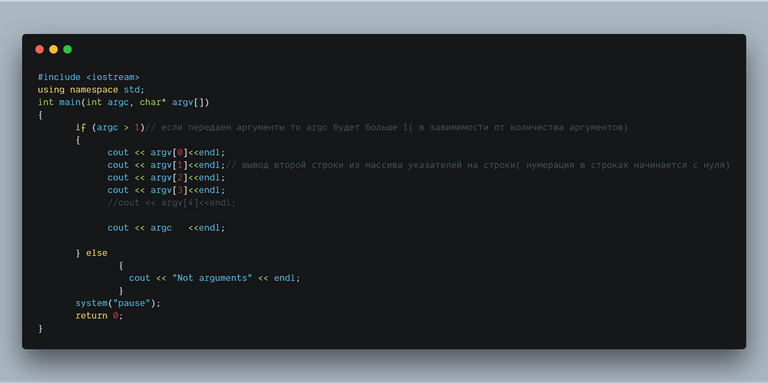The image size is (768, 383).
Task: Click the green maximize dot
Action: coord(68,49)
